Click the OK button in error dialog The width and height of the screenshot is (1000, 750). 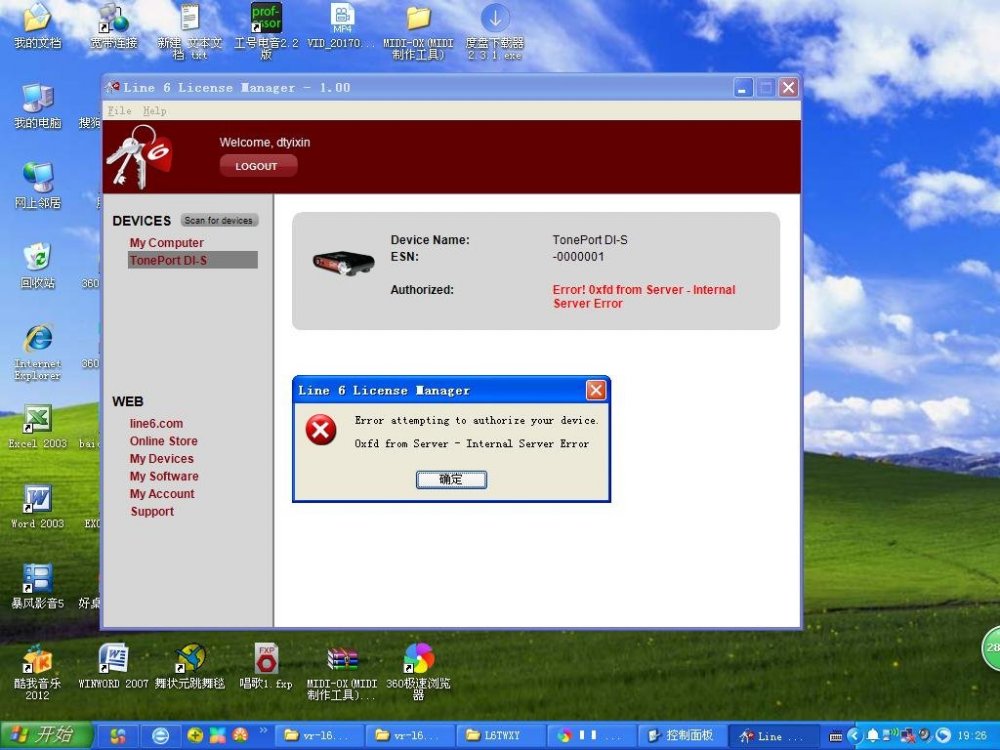pos(451,480)
